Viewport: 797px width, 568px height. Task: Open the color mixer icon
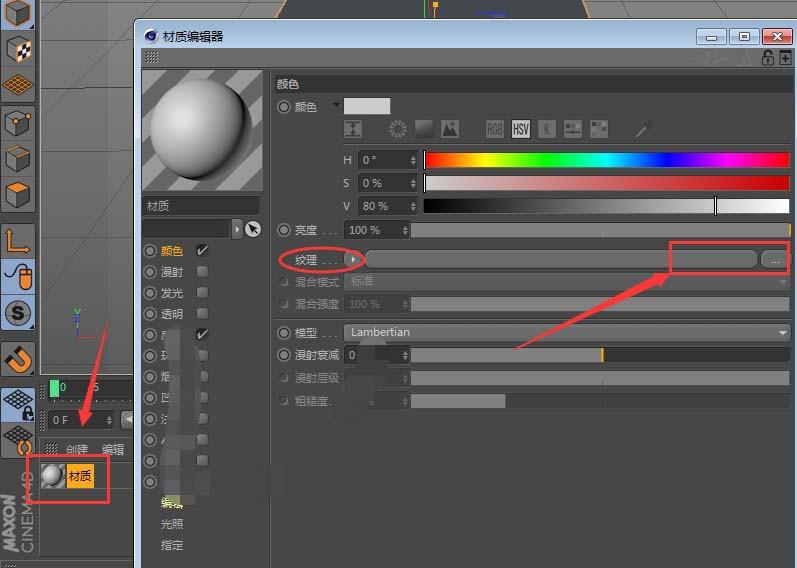click(573, 129)
